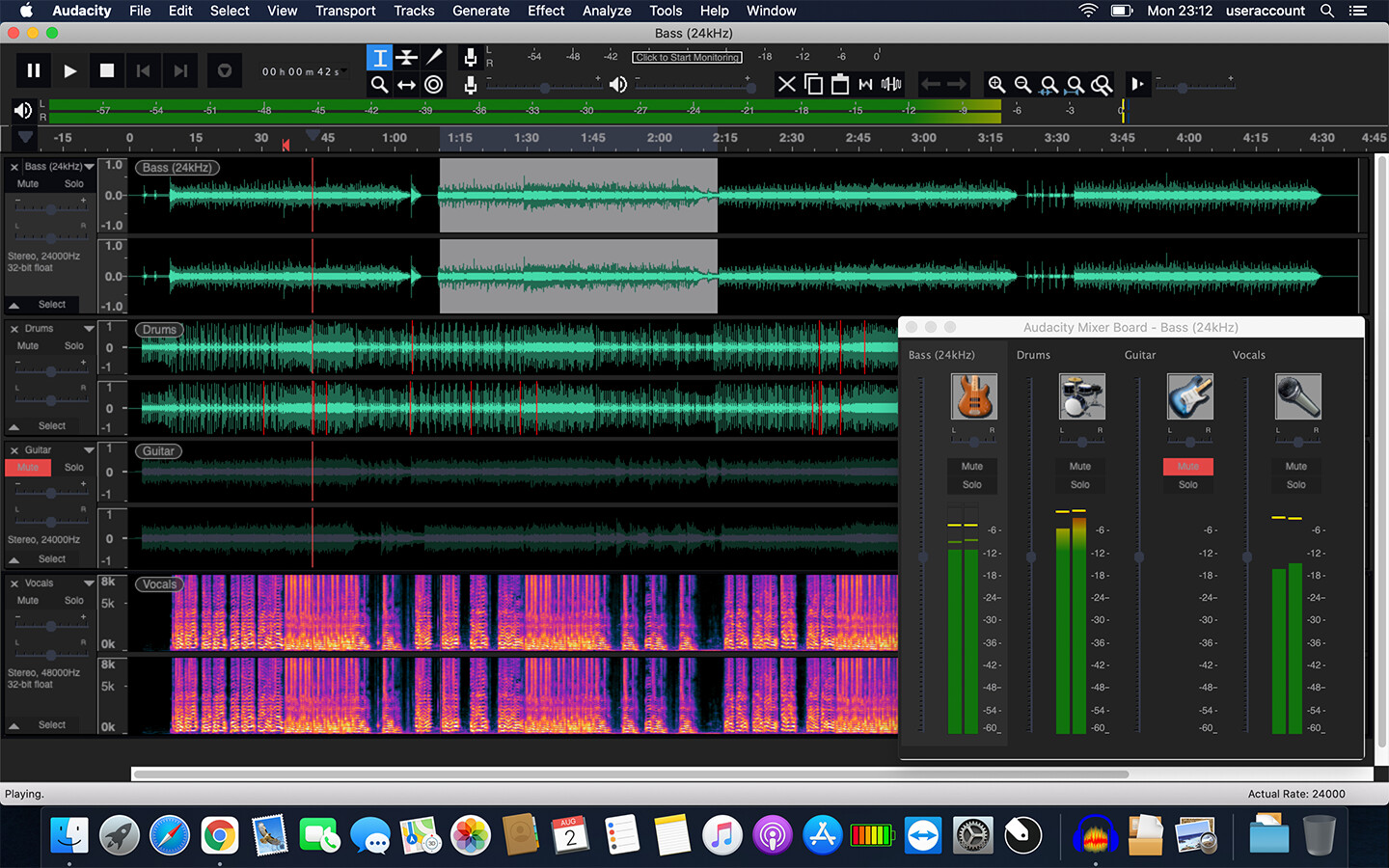This screenshot has width=1389, height=868.
Task: Click the Trim audio icon
Action: pyautogui.click(x=865, y=85)
